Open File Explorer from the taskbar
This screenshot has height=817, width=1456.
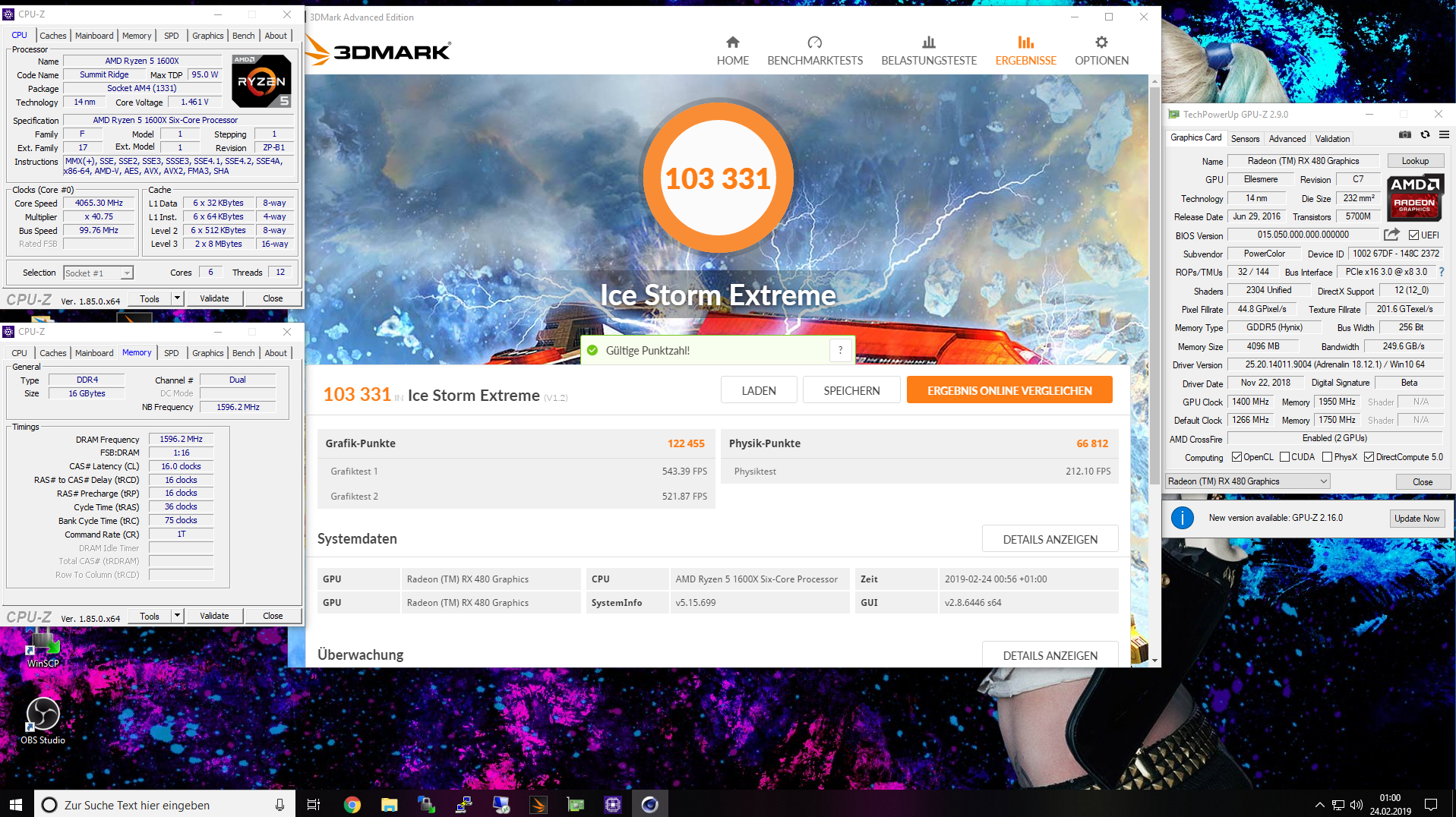tap(389, 805)
